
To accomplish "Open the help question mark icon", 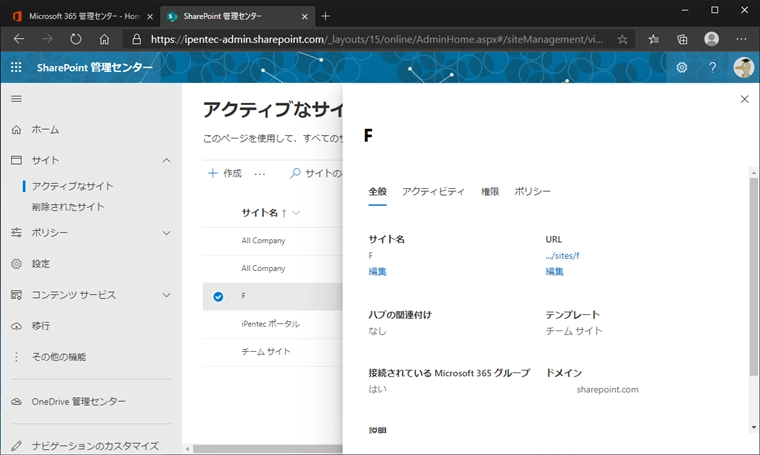I will tap(712, 67).
